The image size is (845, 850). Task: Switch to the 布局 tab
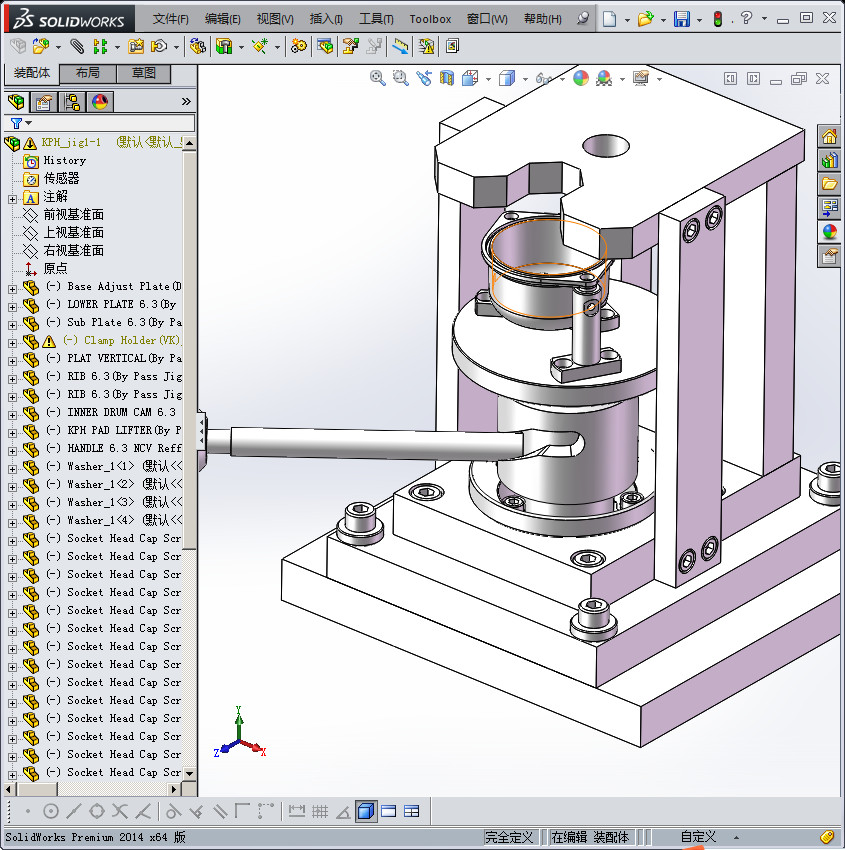click(x=87, y=73)
